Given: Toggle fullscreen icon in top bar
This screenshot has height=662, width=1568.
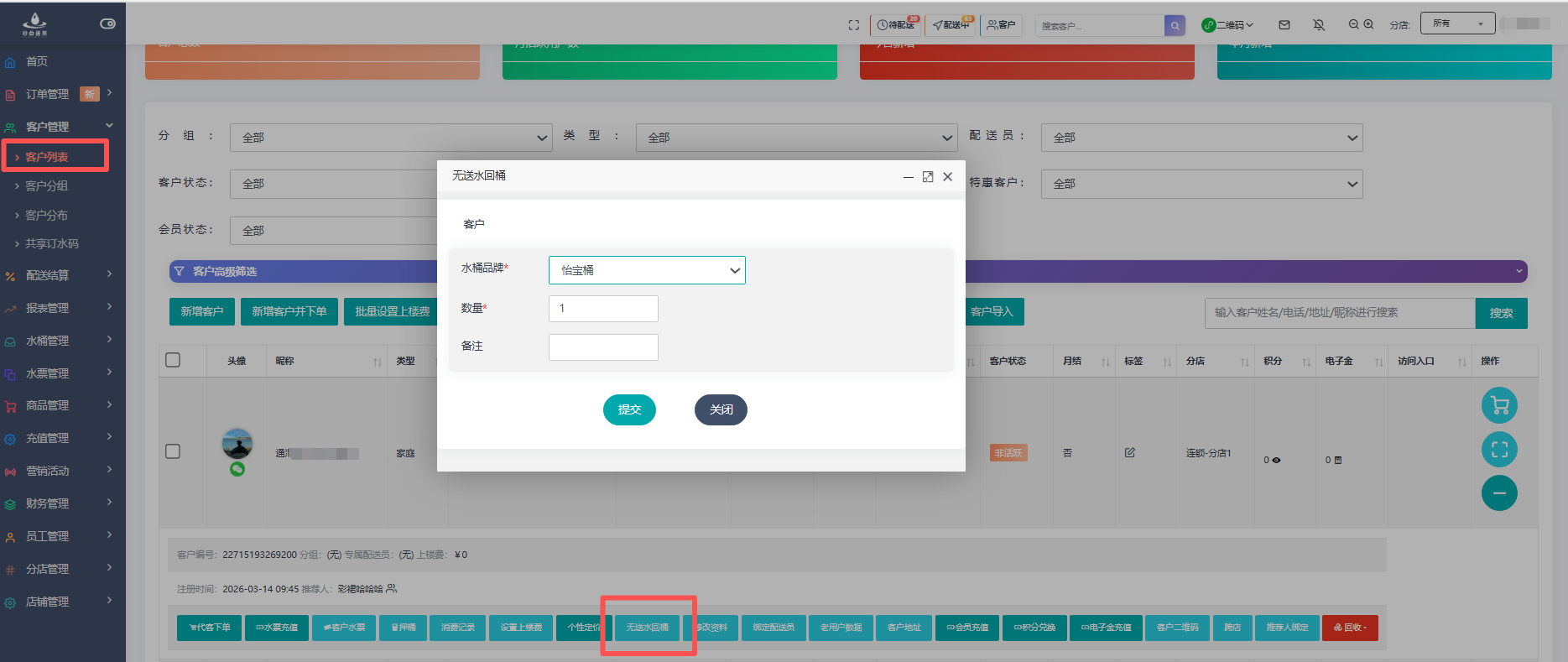Looking at the screenshot, I should [854, 25].
